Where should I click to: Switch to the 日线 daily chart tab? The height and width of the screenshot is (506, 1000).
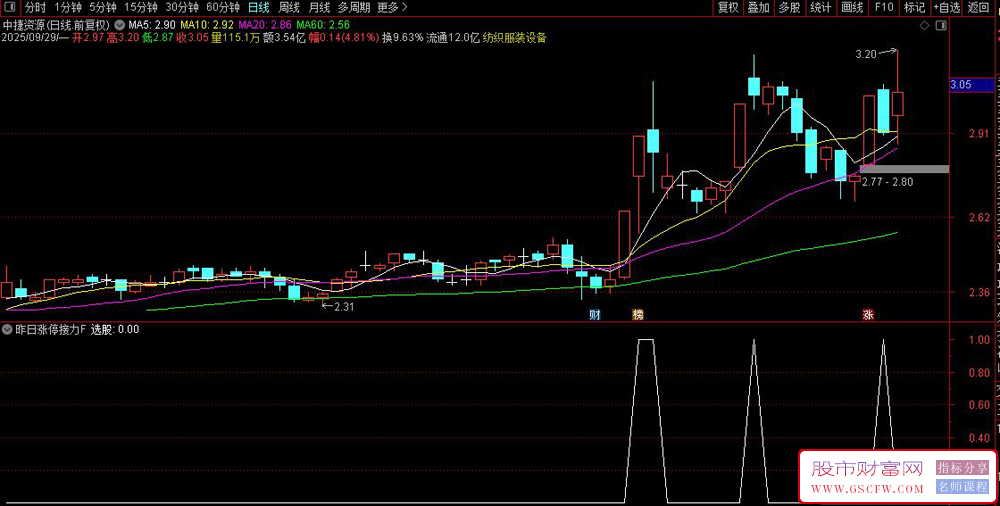click(x=258, y=7)
